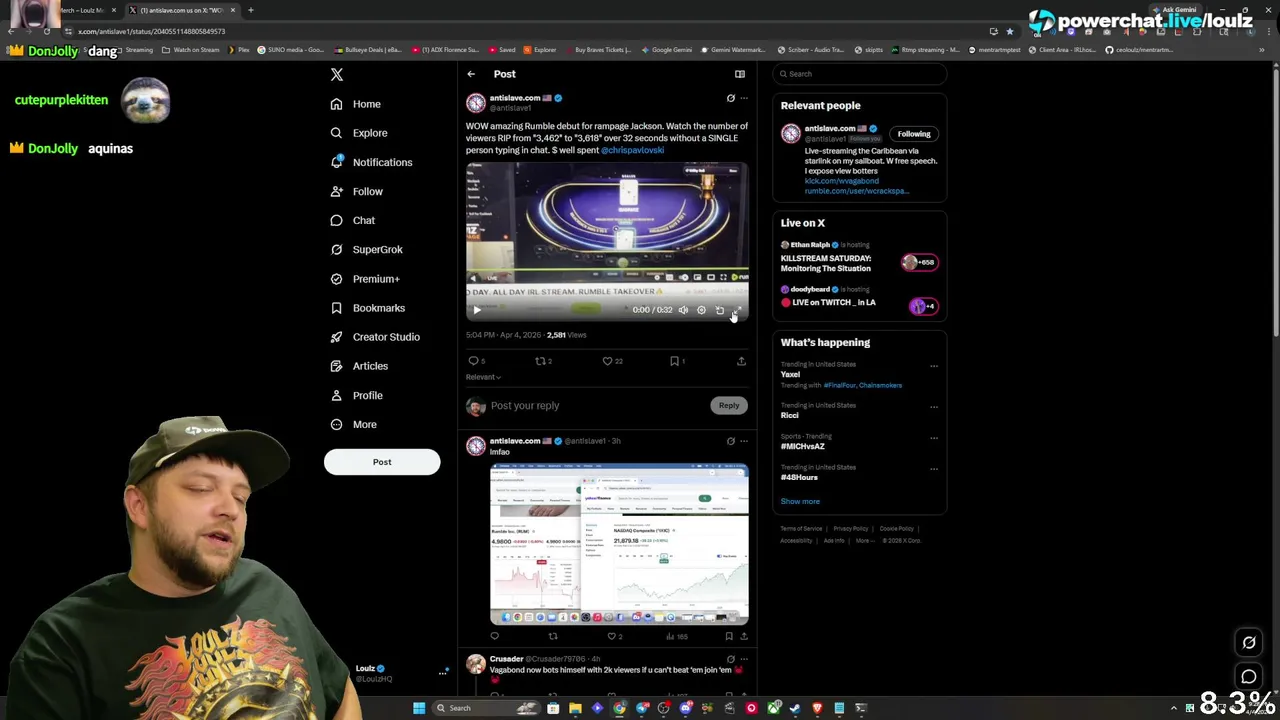Click the Windows Start button
Image resolution: width=1280 pixels, height=720 pixels.
click(x=419, y=708)
